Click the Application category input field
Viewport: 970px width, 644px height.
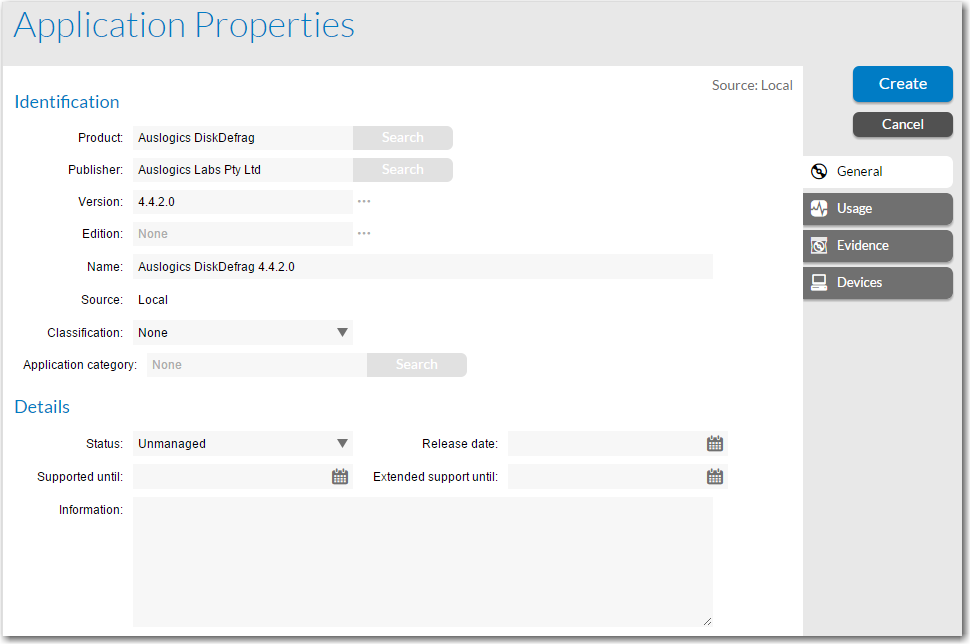257,364
